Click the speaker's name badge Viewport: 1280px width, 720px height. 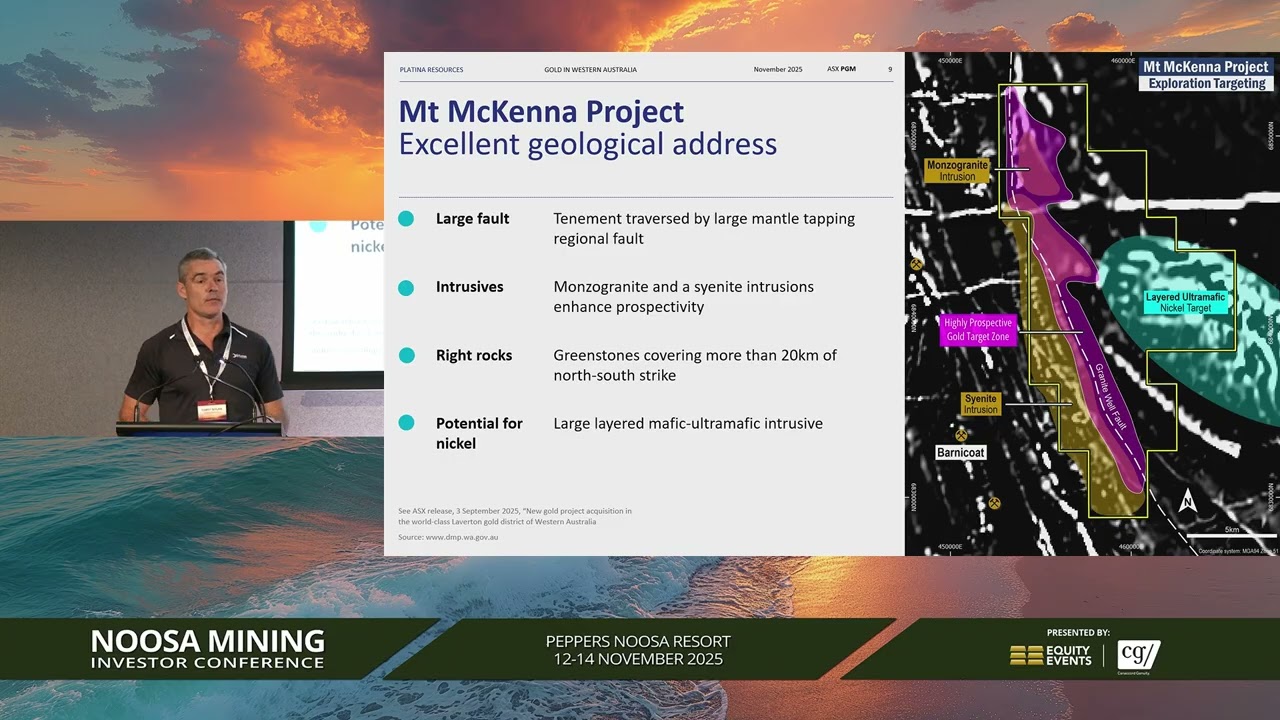point(211,409)
